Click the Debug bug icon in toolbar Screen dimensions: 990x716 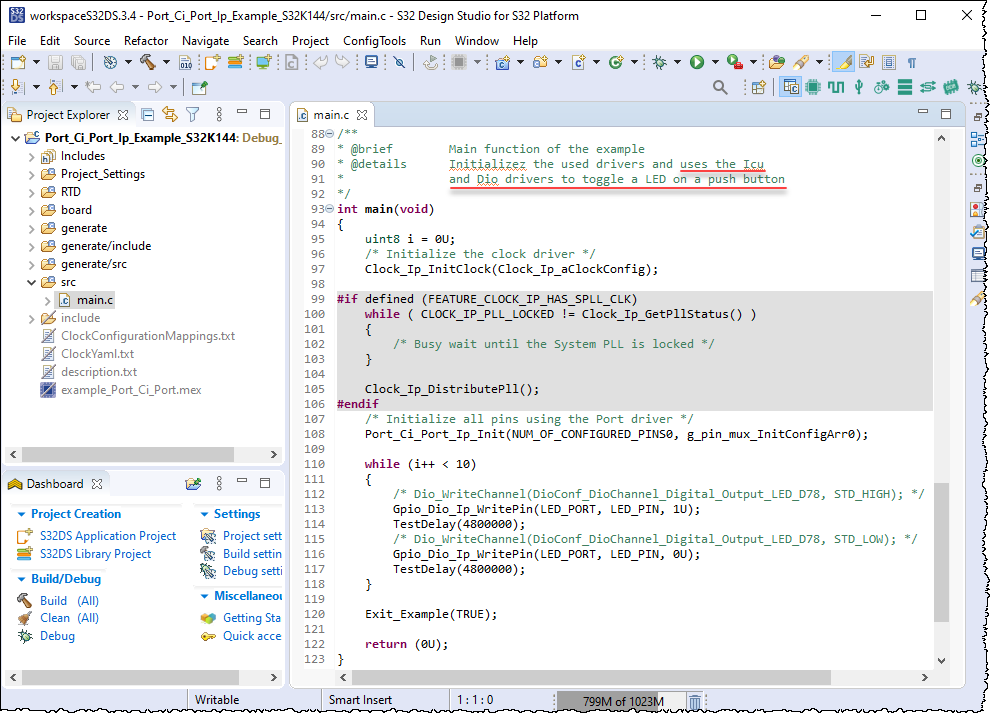coord(660,62)
